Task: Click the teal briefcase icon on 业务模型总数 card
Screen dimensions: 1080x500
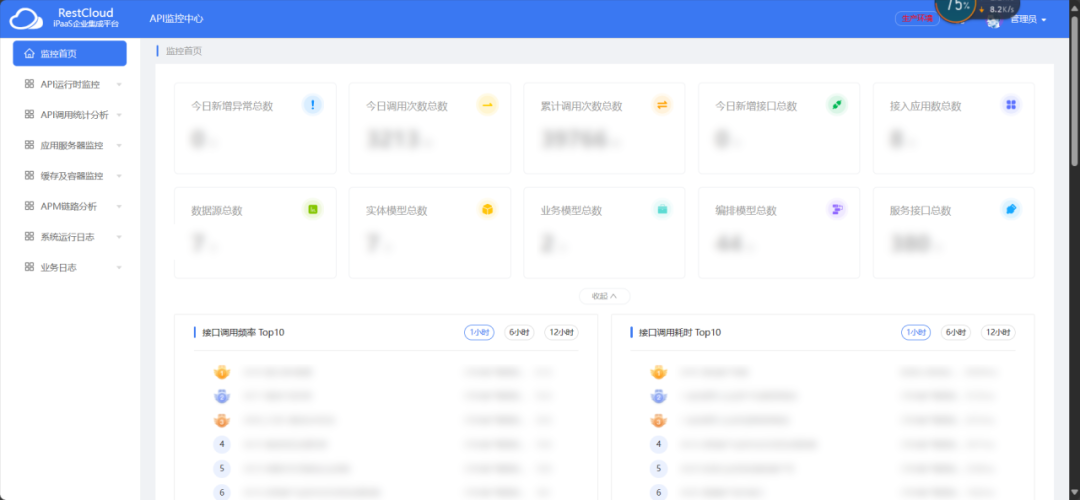Action: [x=662, y=209]
